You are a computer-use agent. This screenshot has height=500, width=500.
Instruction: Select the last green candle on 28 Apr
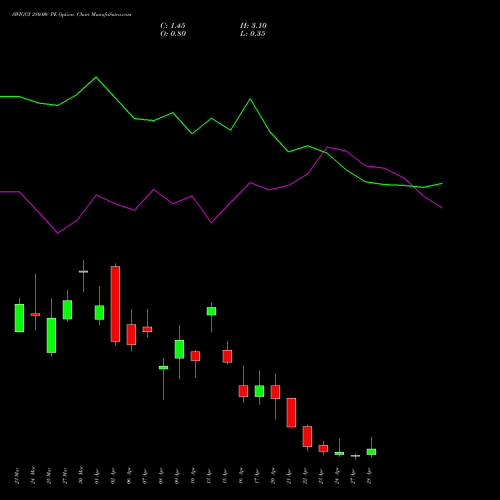[x=371, y=452]
